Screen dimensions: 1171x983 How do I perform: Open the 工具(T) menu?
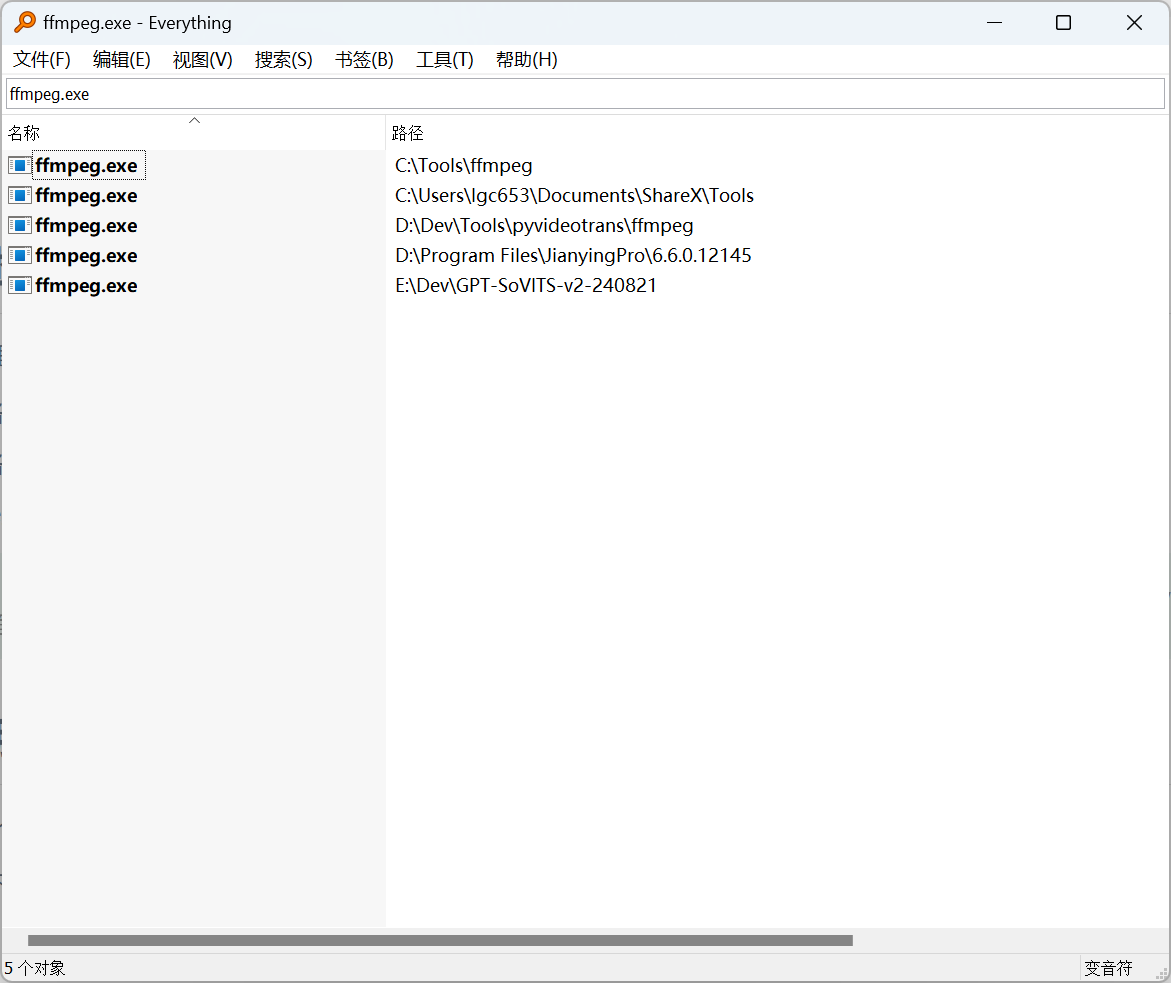click(445, 60)
